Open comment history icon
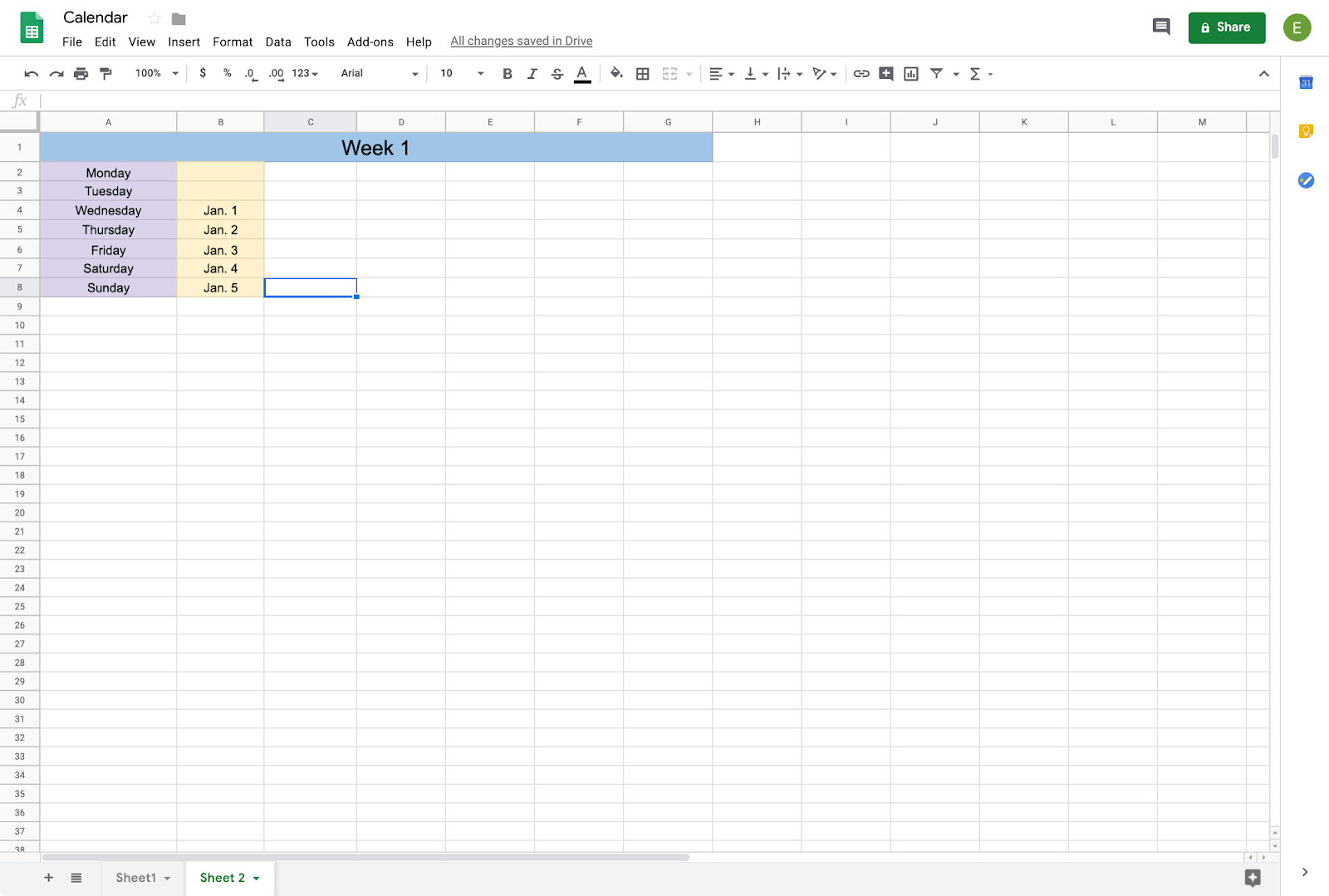The width and height of the screenshot is (1329, 896). click(x=1161, y=27)
